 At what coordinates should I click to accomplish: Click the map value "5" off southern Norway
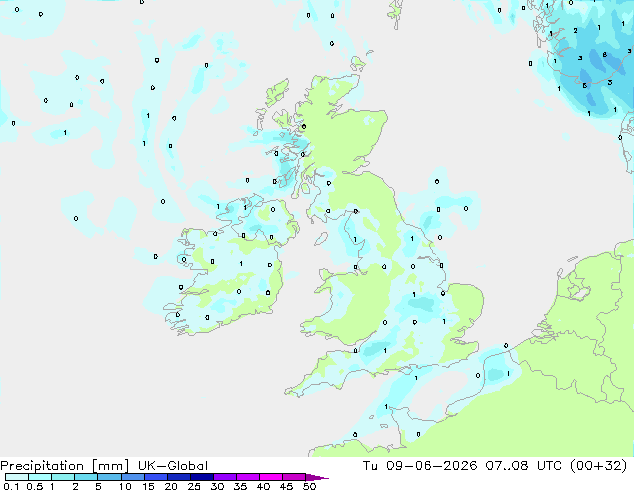pyautogui.click(x=584, y=85)
